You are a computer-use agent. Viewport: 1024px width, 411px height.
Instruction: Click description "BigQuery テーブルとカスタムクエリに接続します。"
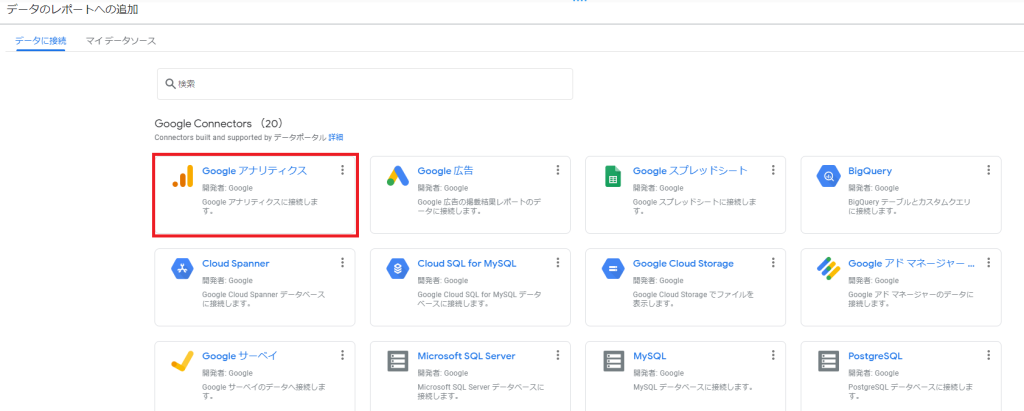tap(909, 206)
